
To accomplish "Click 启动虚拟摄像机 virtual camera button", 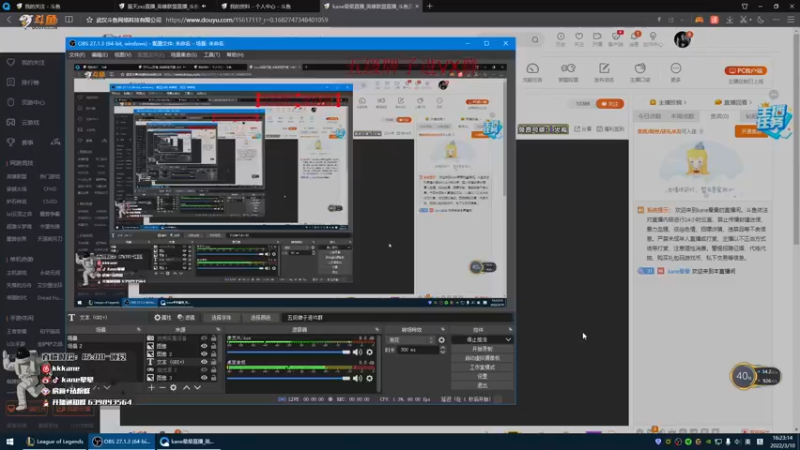I will click(482, 358).
